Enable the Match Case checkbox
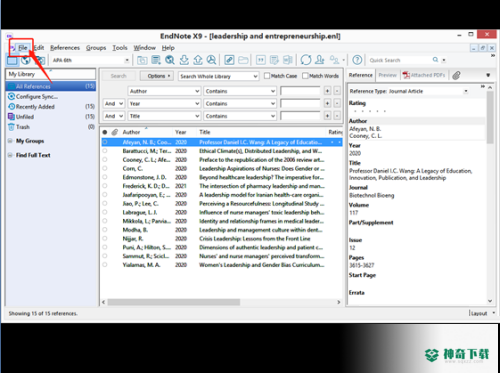 point(267,76)
